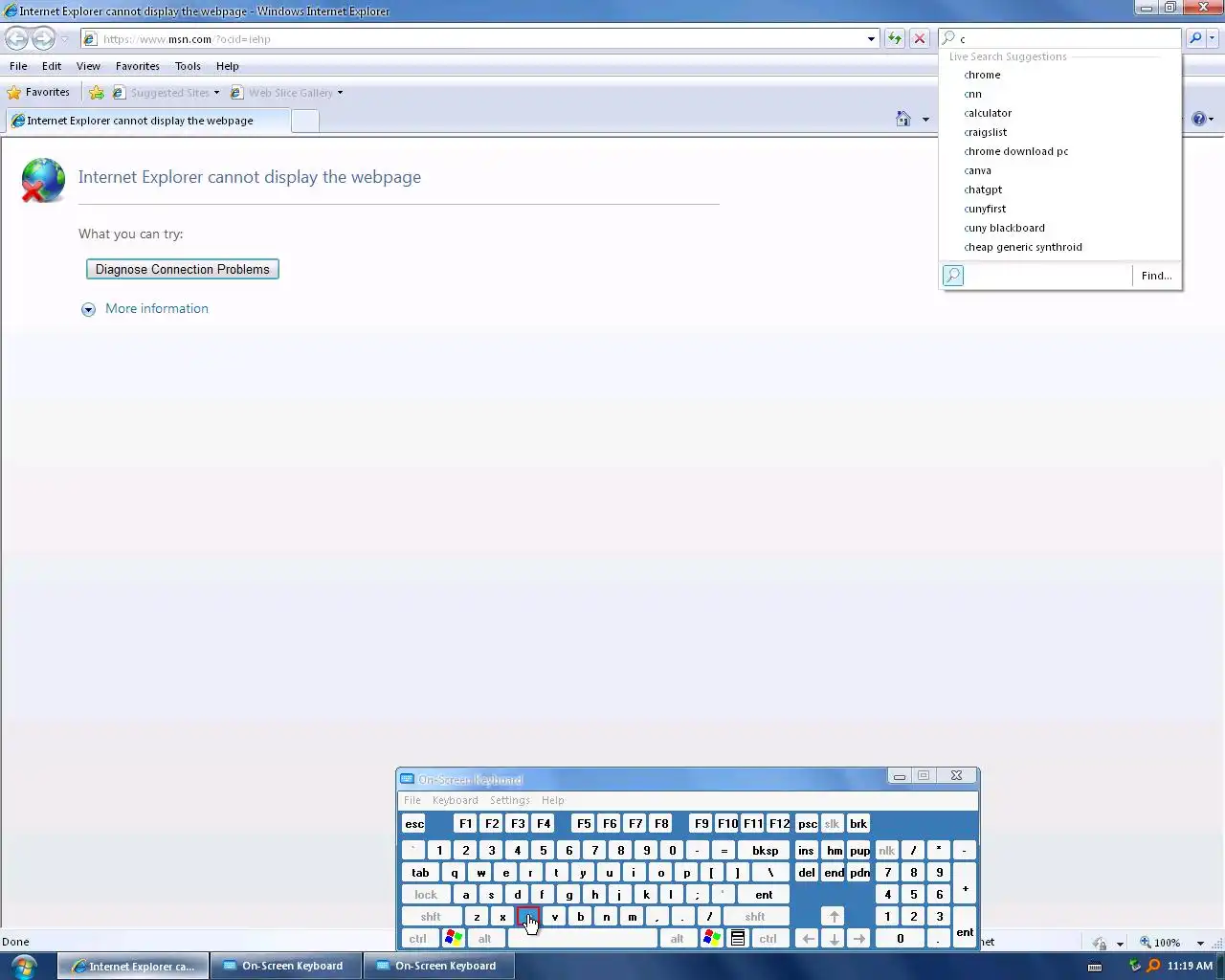The height and width of the screenshot is (980, 1225).
Task: Open the View menu
Action: pyautogui.click(x=88, y=66)
